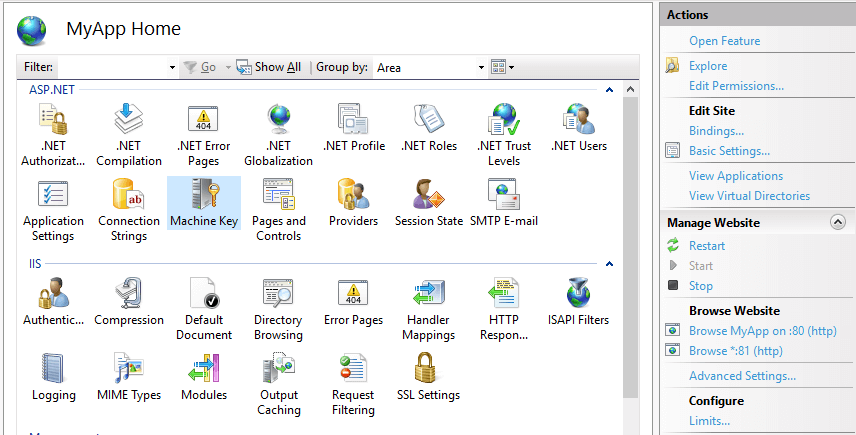Open the site Bindings link
The height and width of the screenshot is (435, 856).
click(716, 131)
